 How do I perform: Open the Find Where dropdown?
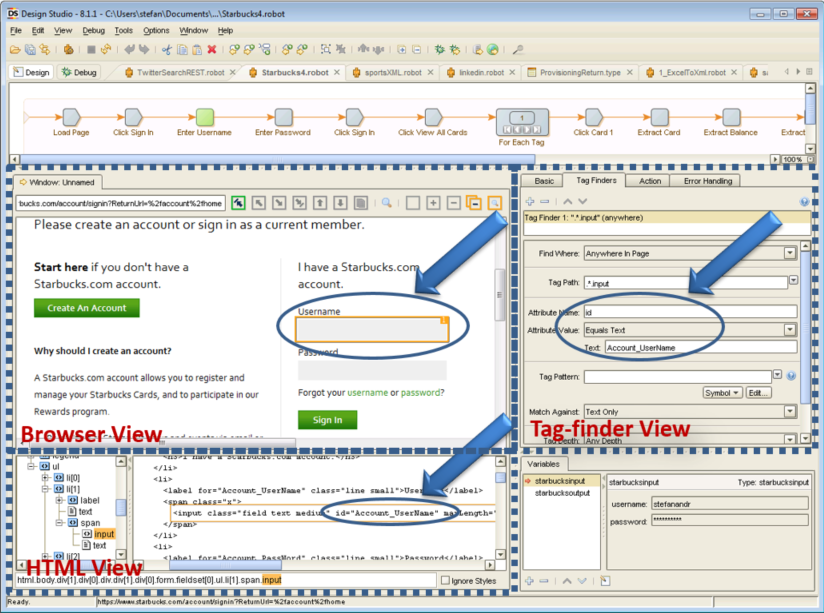point(790,253)
